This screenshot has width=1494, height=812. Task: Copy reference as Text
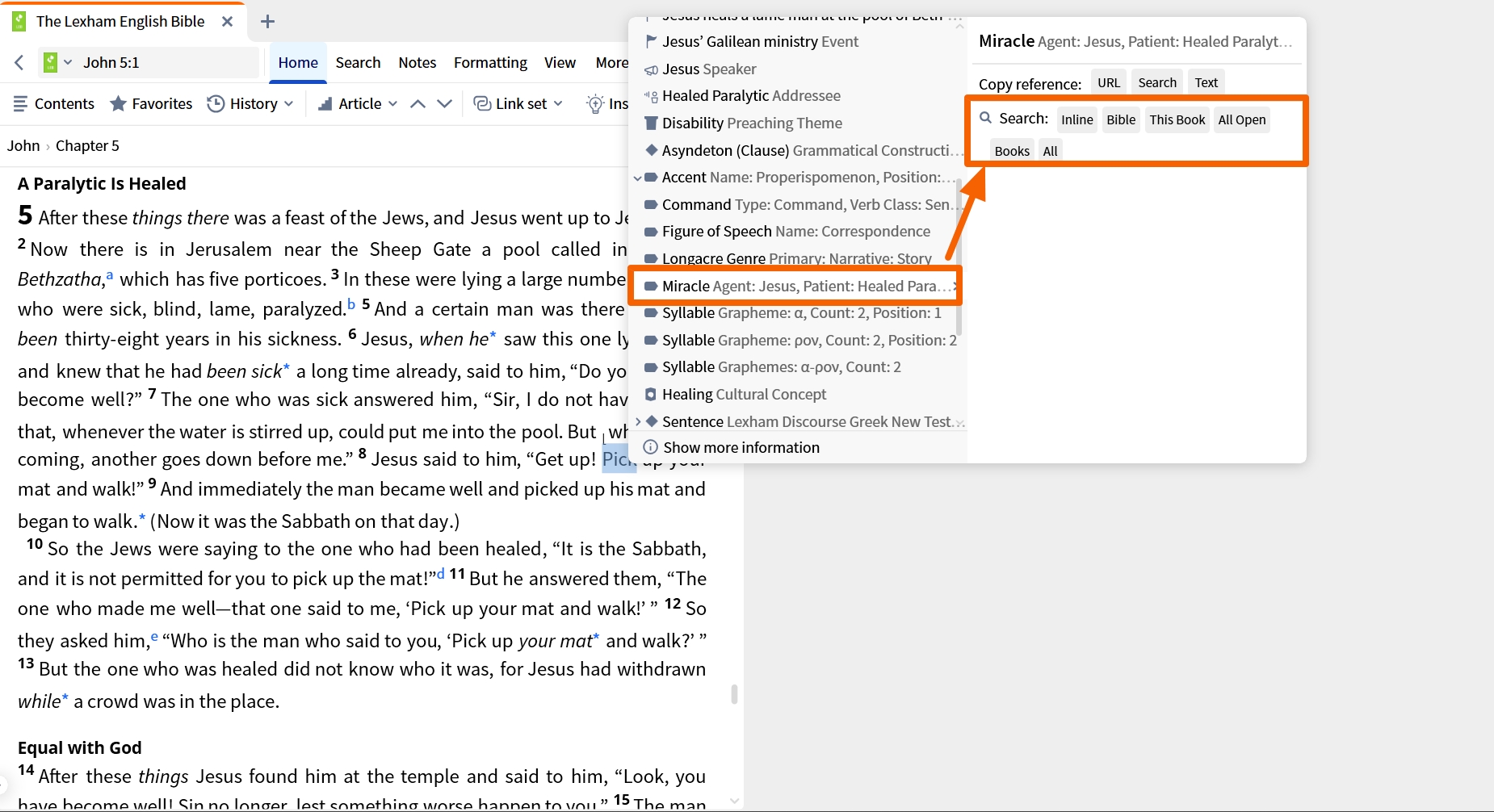(x=1207, y=82)
